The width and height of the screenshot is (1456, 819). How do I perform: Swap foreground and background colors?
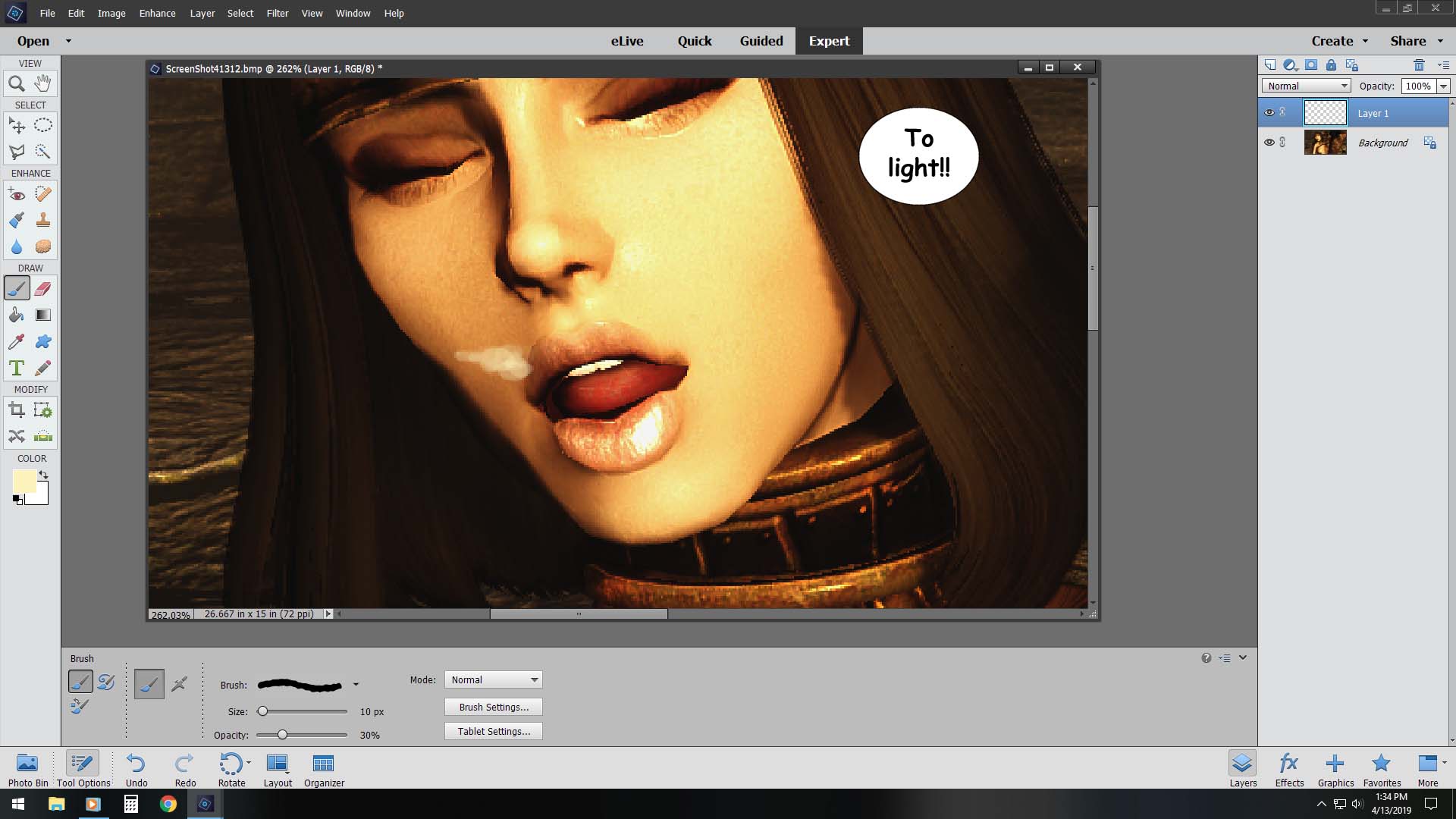[x=43, y=475]
